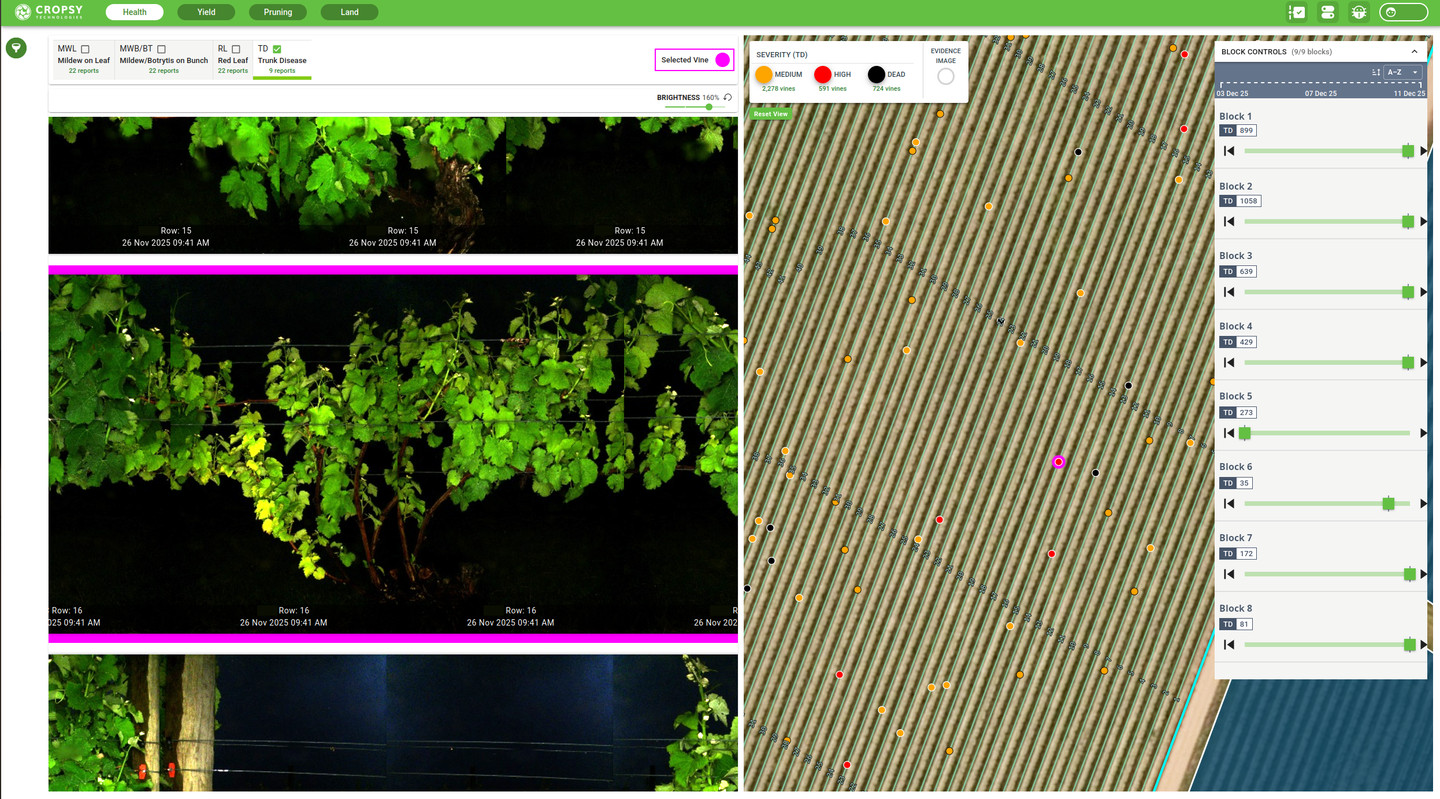Open the task checklist icon
The width and height of the screenshot is (1440, 799).
tap(1297, 12)
